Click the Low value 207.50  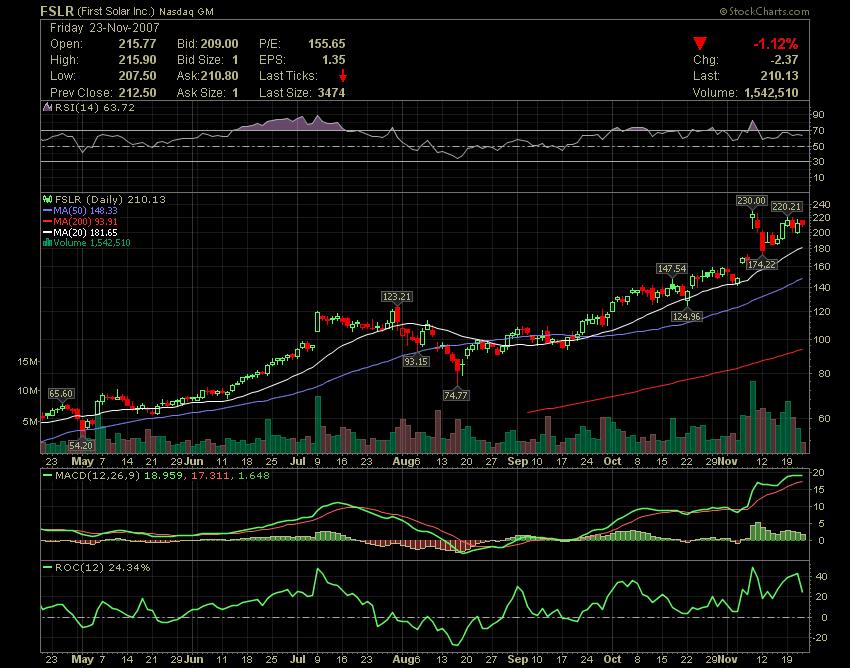click(137, 76)
